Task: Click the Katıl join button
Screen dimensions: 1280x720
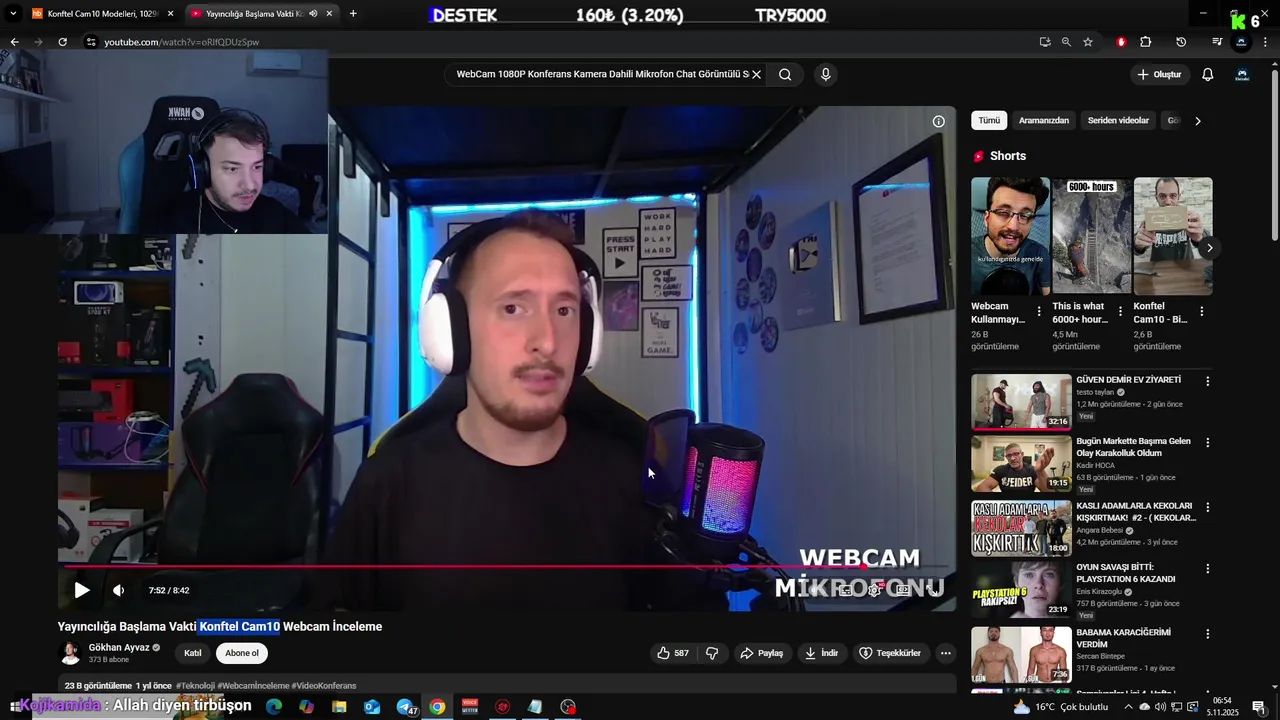Action: [x=193, y=653]
